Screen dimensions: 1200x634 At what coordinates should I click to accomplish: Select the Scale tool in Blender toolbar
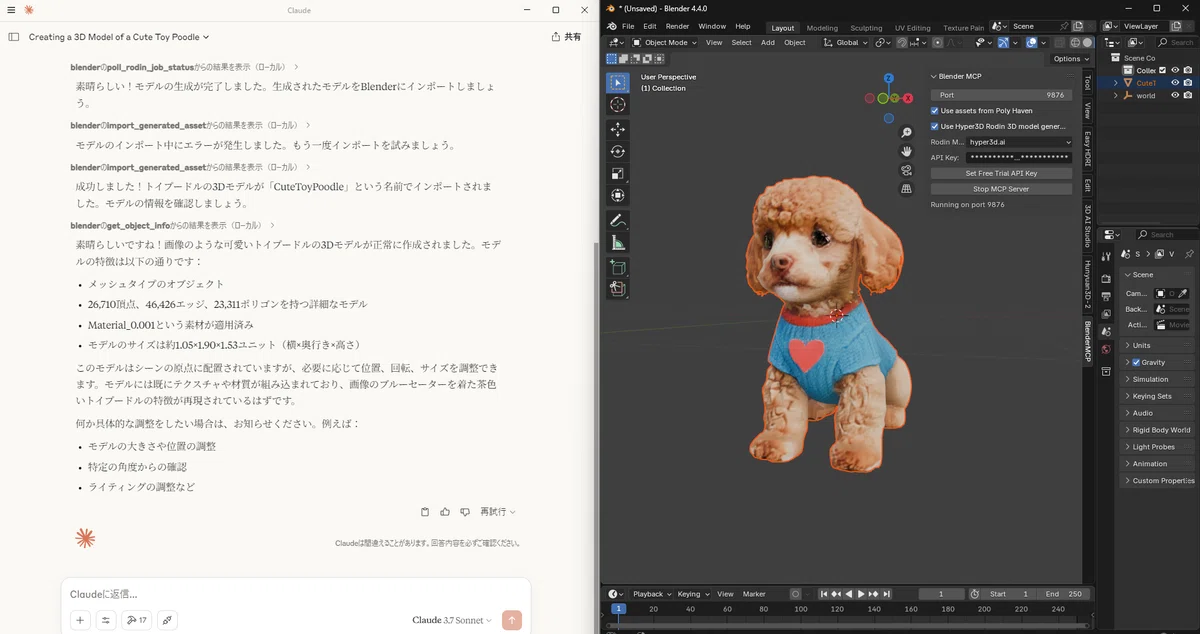tap(618, 173)
